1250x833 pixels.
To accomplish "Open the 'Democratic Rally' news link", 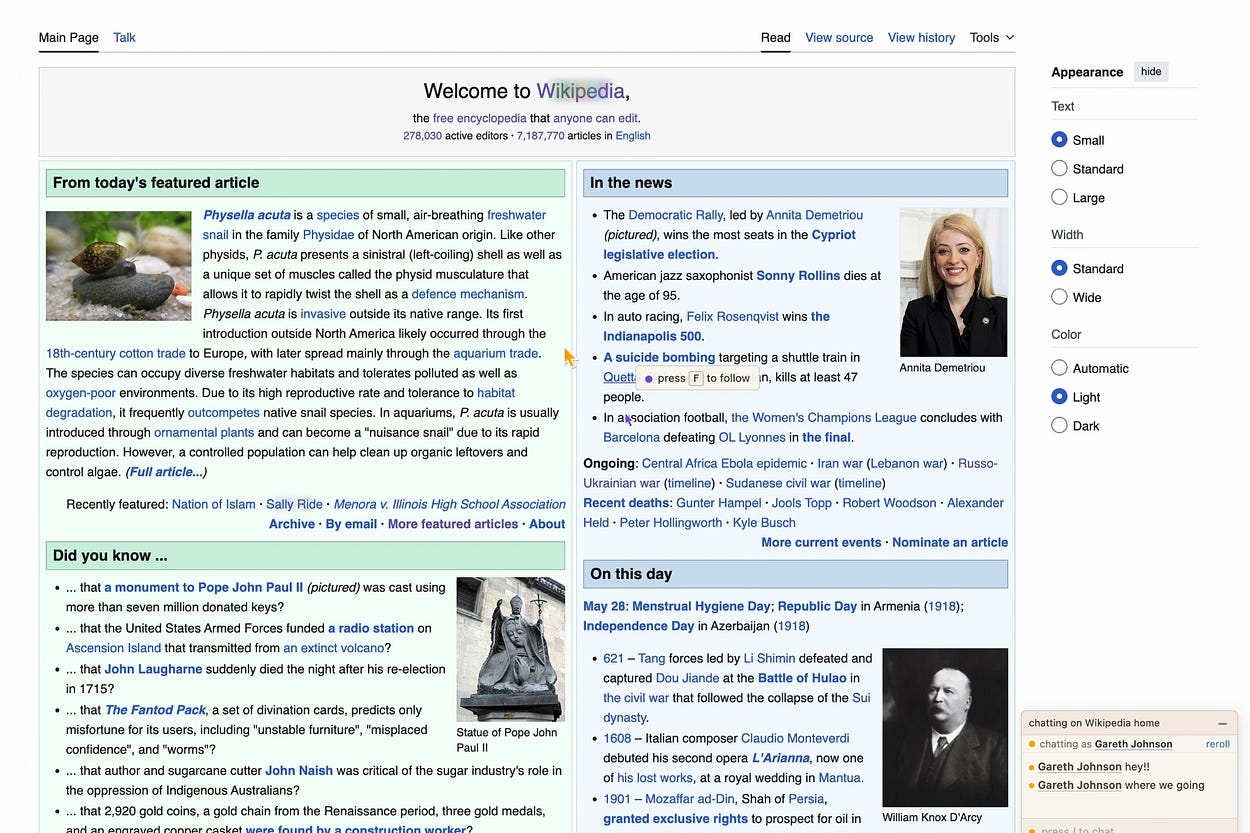I will tap(676, 215).
